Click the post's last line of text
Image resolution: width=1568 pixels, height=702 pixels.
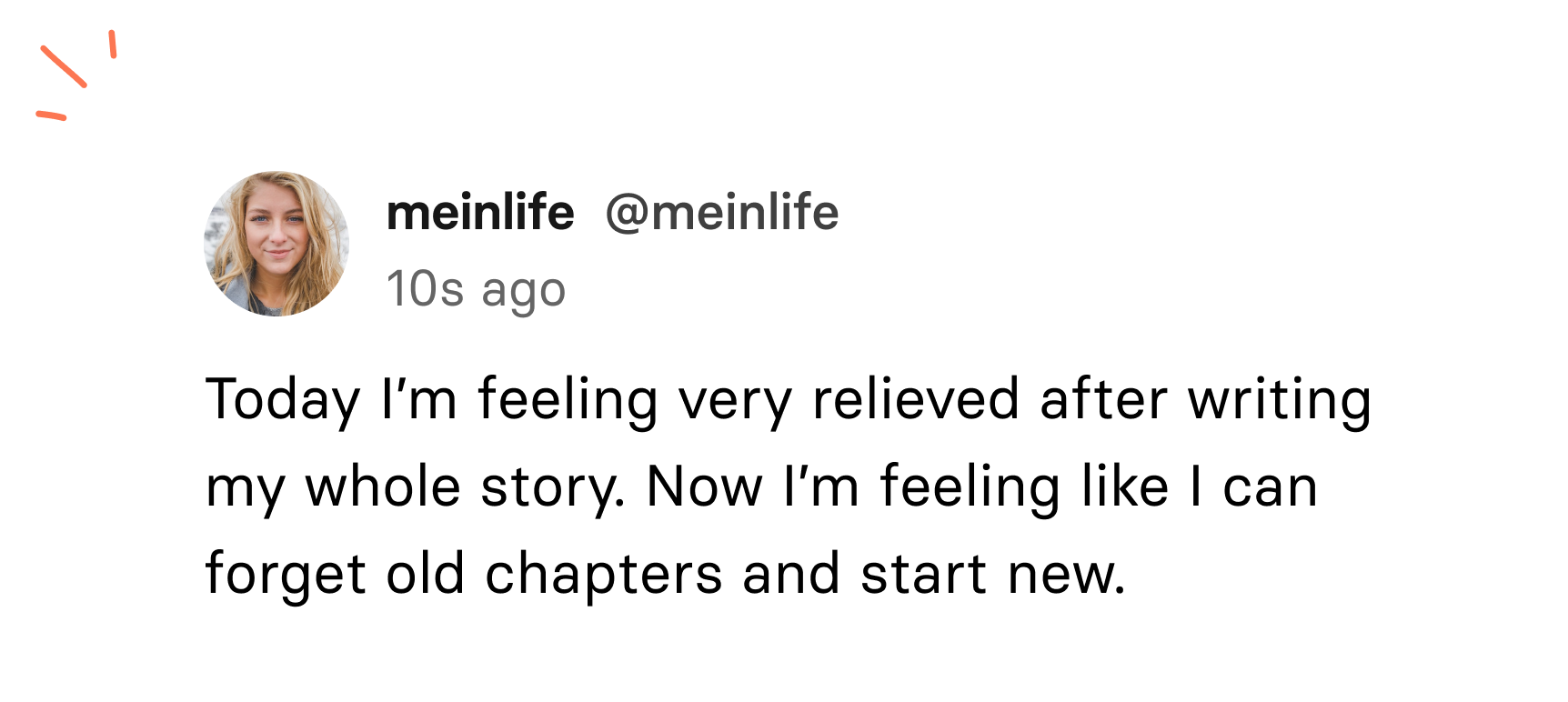pos(665,574)
